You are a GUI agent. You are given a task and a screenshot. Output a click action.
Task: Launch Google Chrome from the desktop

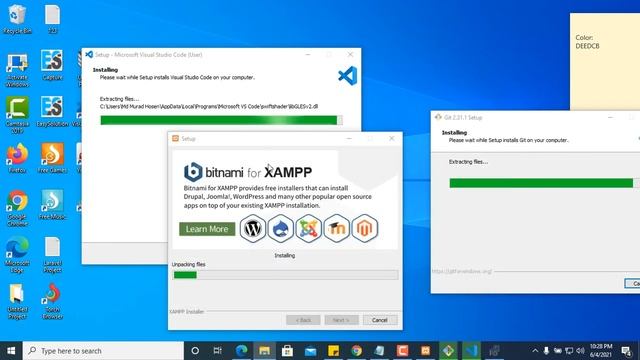click(x=17, y=208)
